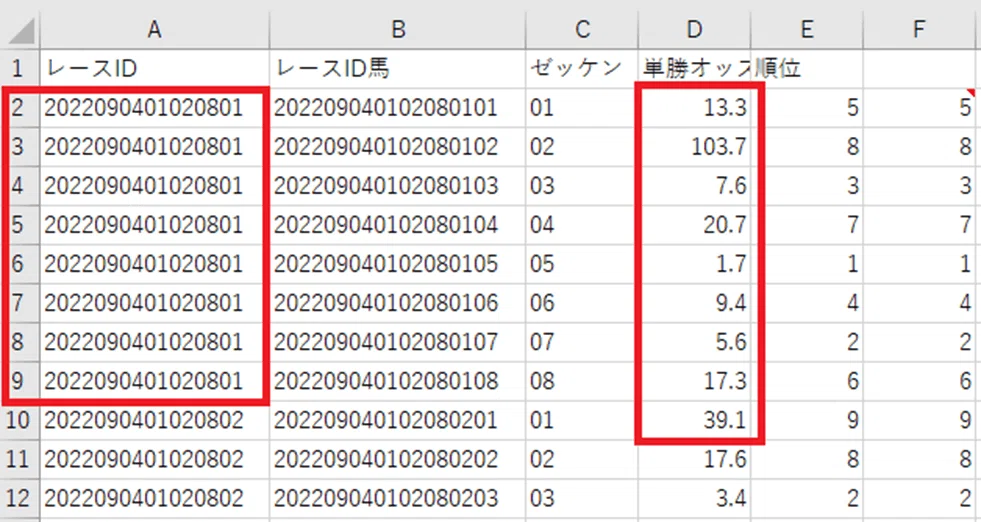The image size is (981, 522).
Task: Click odds cell showing 9.4
Action: [x=694, y=303]
